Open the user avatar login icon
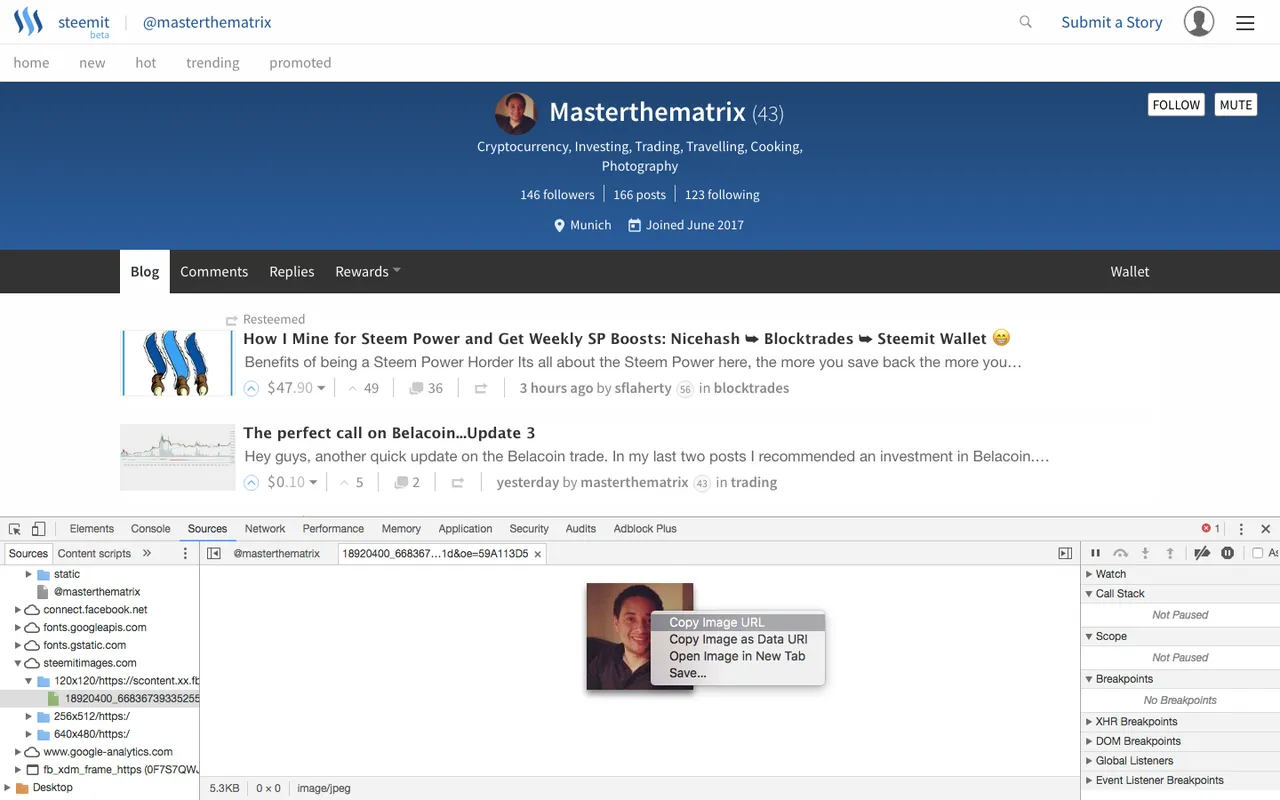Screen dimensions: 1280x800 (1199, 22)
